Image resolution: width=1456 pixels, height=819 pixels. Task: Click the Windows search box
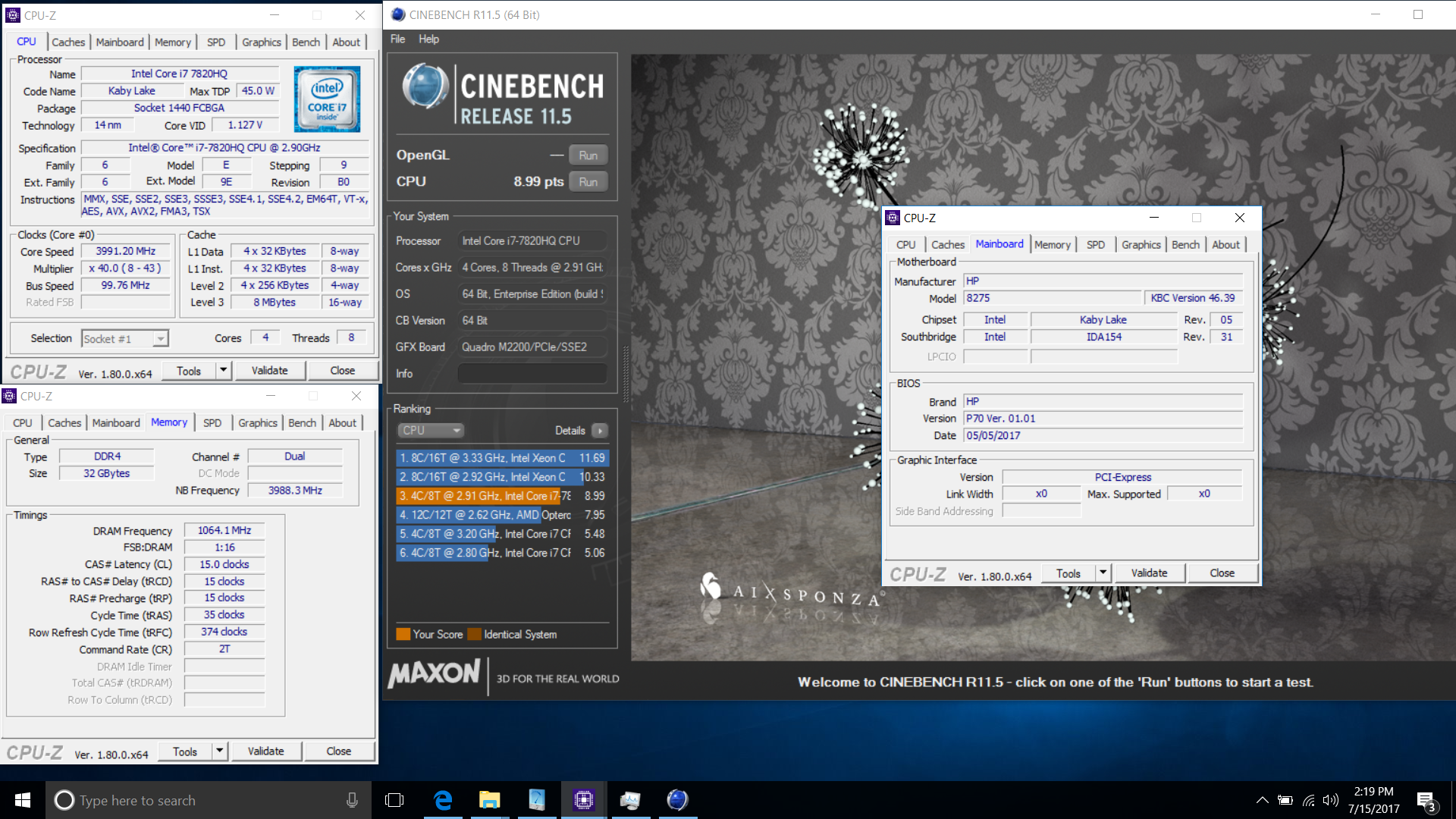point(209,800)
